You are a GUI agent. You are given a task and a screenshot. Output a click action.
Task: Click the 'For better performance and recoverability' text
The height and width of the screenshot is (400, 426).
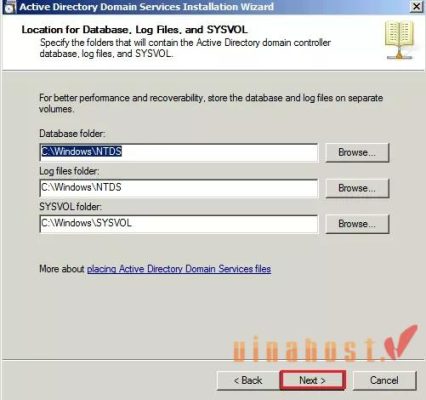pos(211,103)
